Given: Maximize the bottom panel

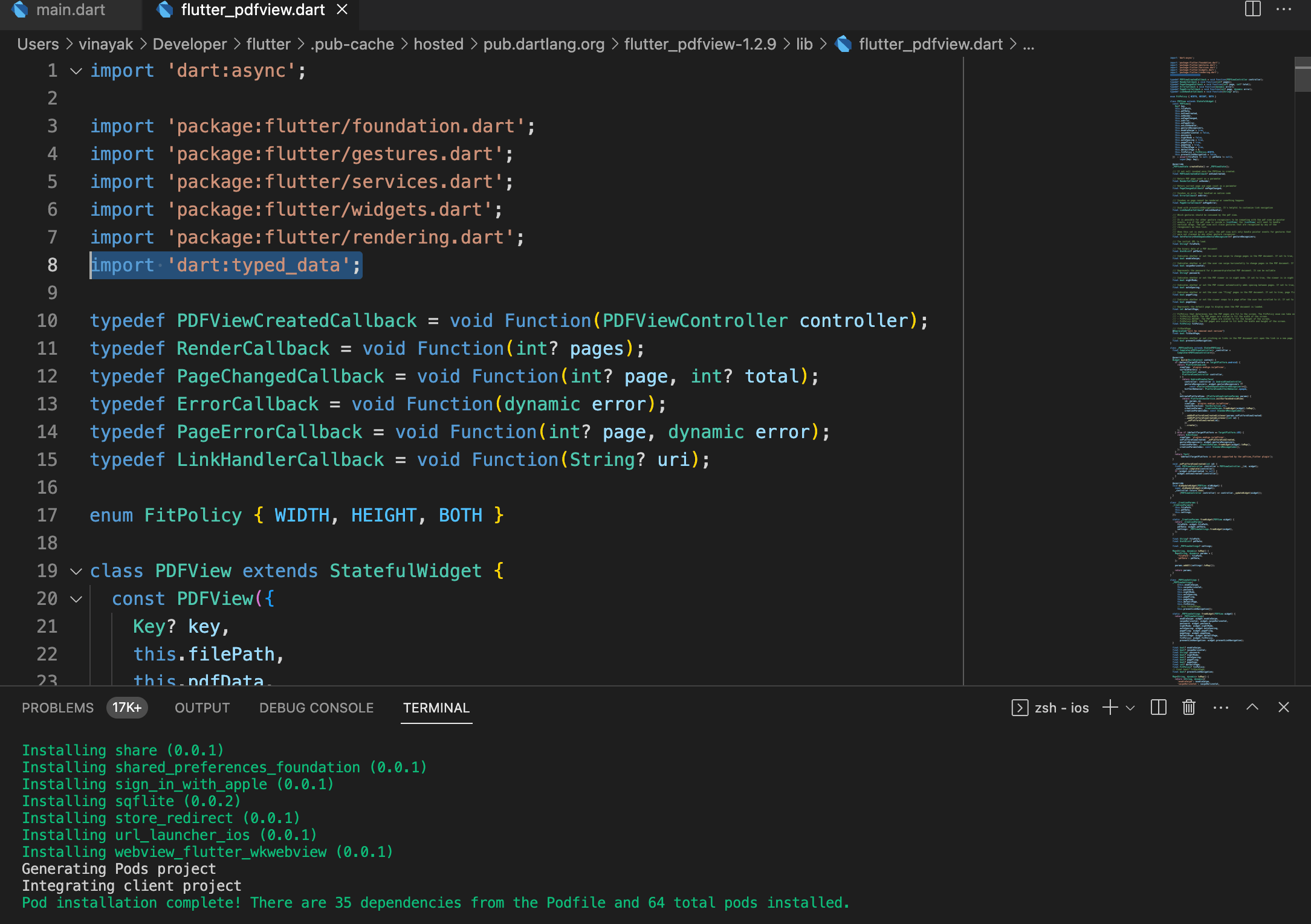Looking at the screenshot, I should 1252,707.
